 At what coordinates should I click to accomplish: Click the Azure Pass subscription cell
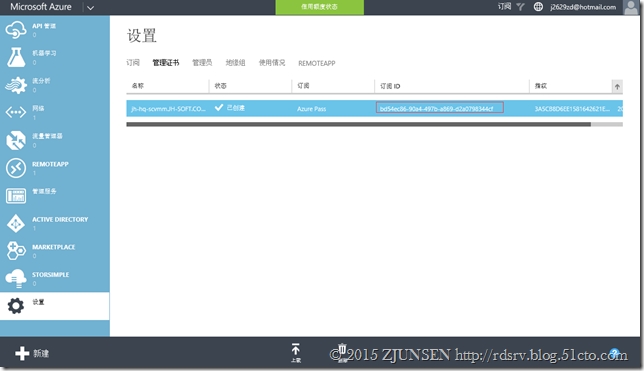[x=312, y=109]
